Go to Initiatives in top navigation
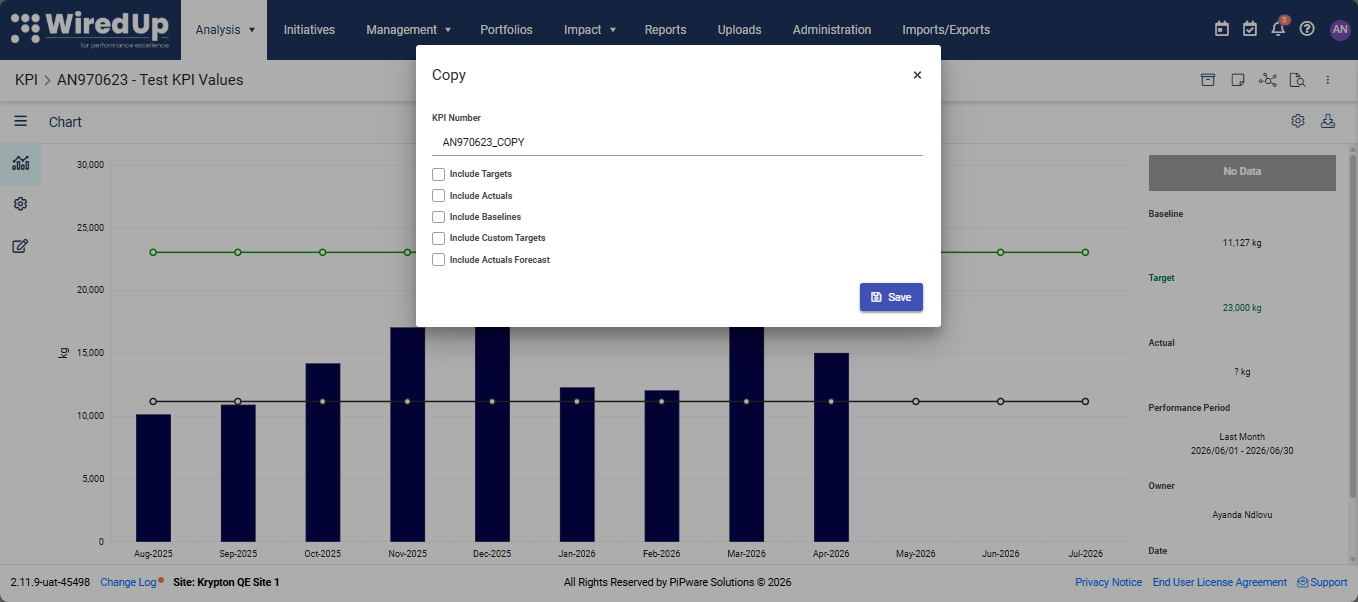 309,30
